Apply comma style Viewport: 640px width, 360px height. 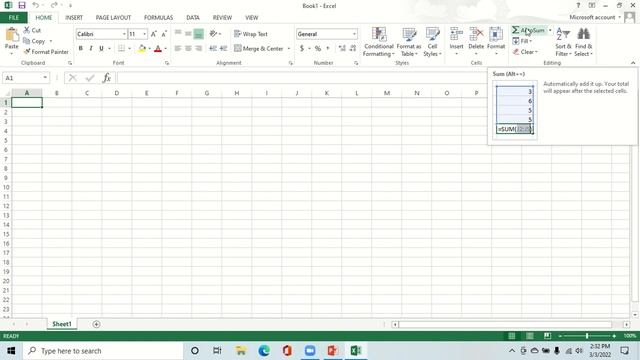tap(327, 48)
